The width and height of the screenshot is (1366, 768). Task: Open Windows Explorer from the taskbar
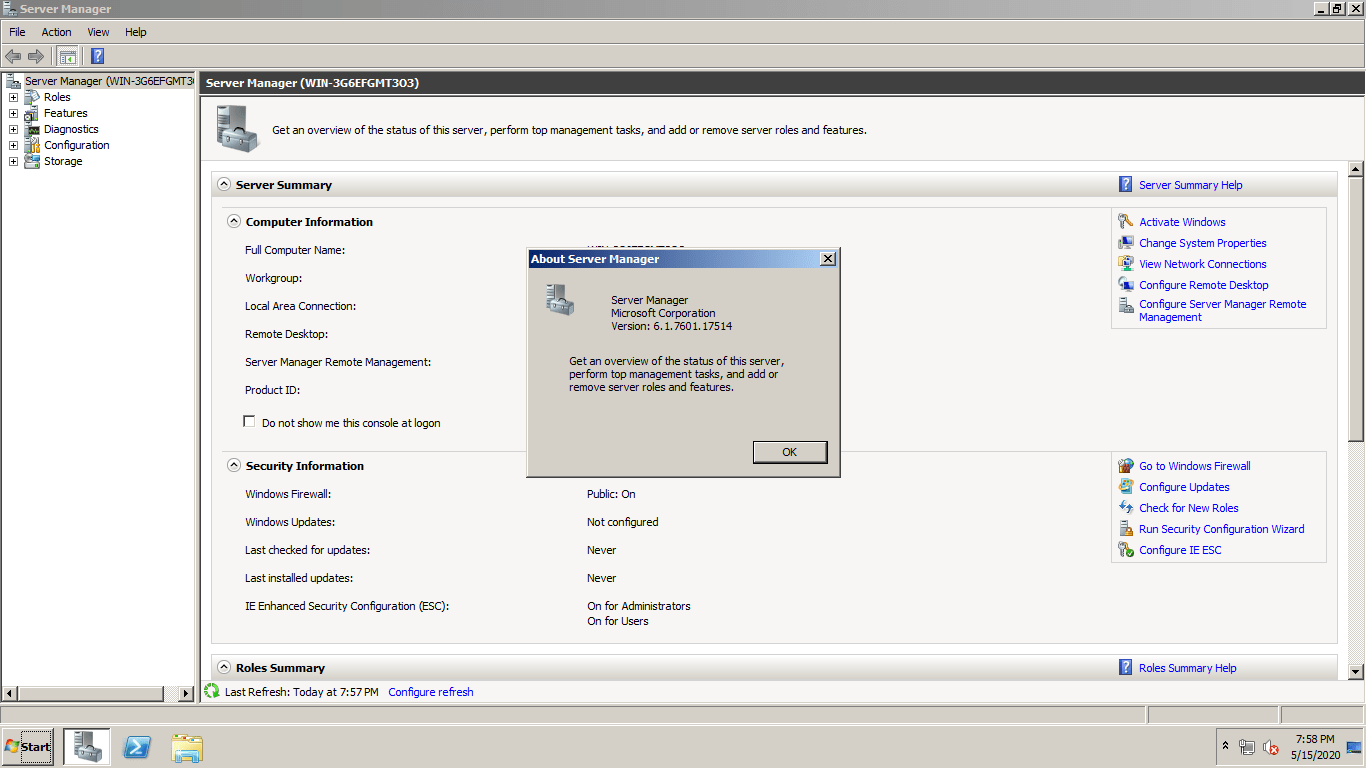(187, 747)
